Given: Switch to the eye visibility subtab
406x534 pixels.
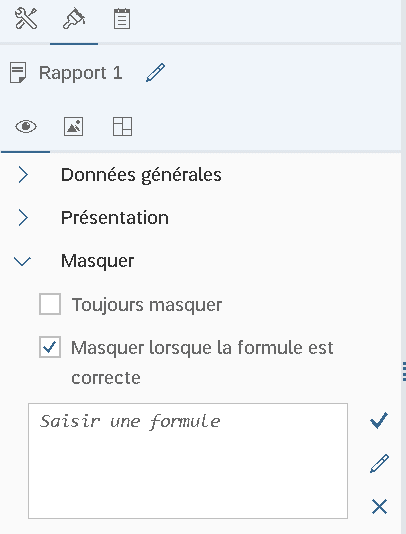Looking at the screenshot, I should pyautogui.click(x=26, y=127).
